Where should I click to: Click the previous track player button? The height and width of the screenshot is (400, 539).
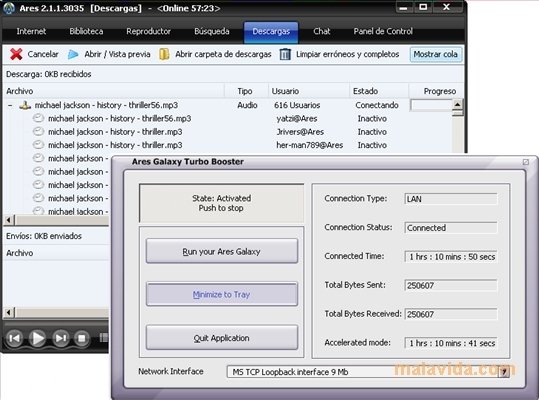14,338
